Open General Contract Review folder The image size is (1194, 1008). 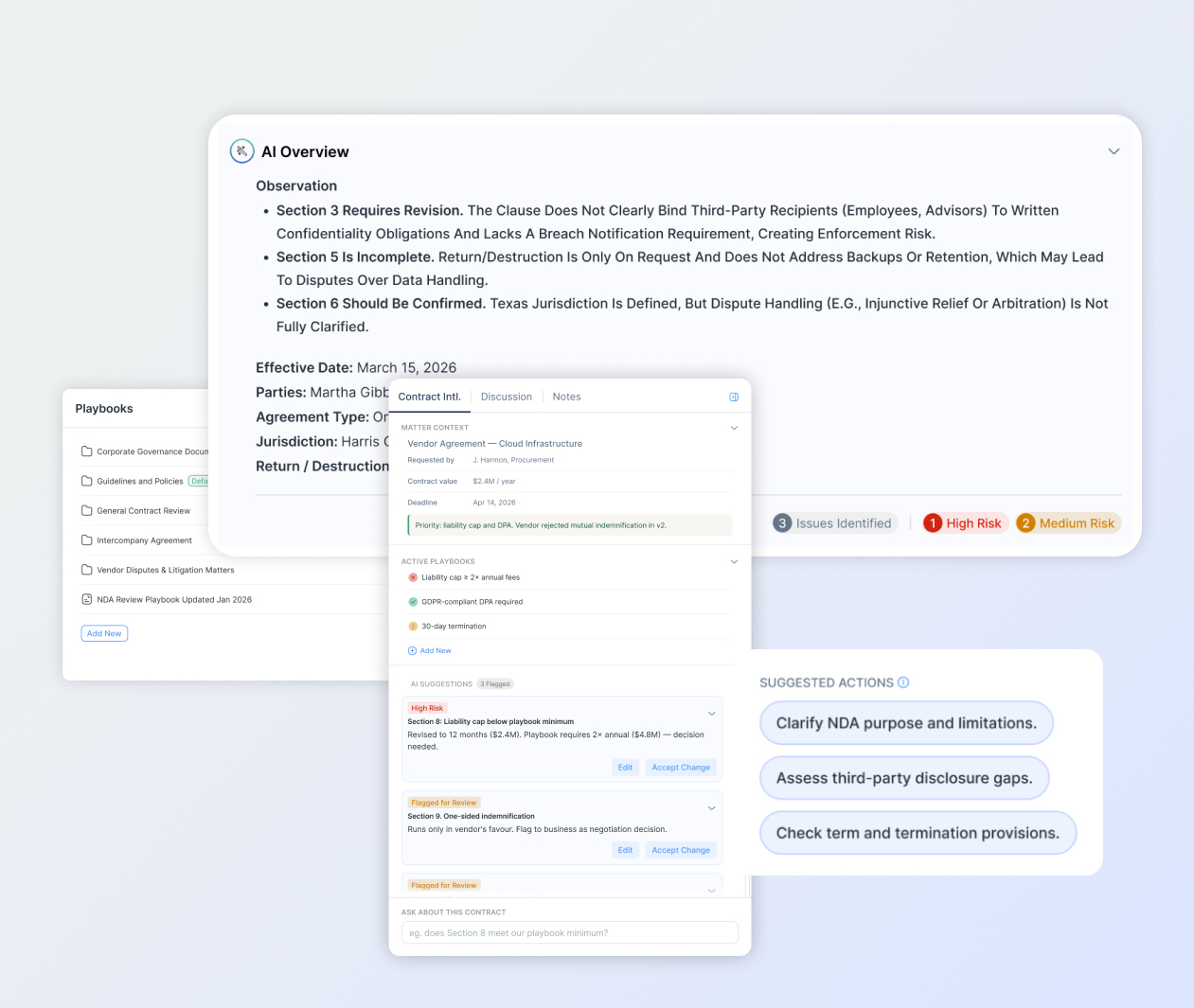144,511
